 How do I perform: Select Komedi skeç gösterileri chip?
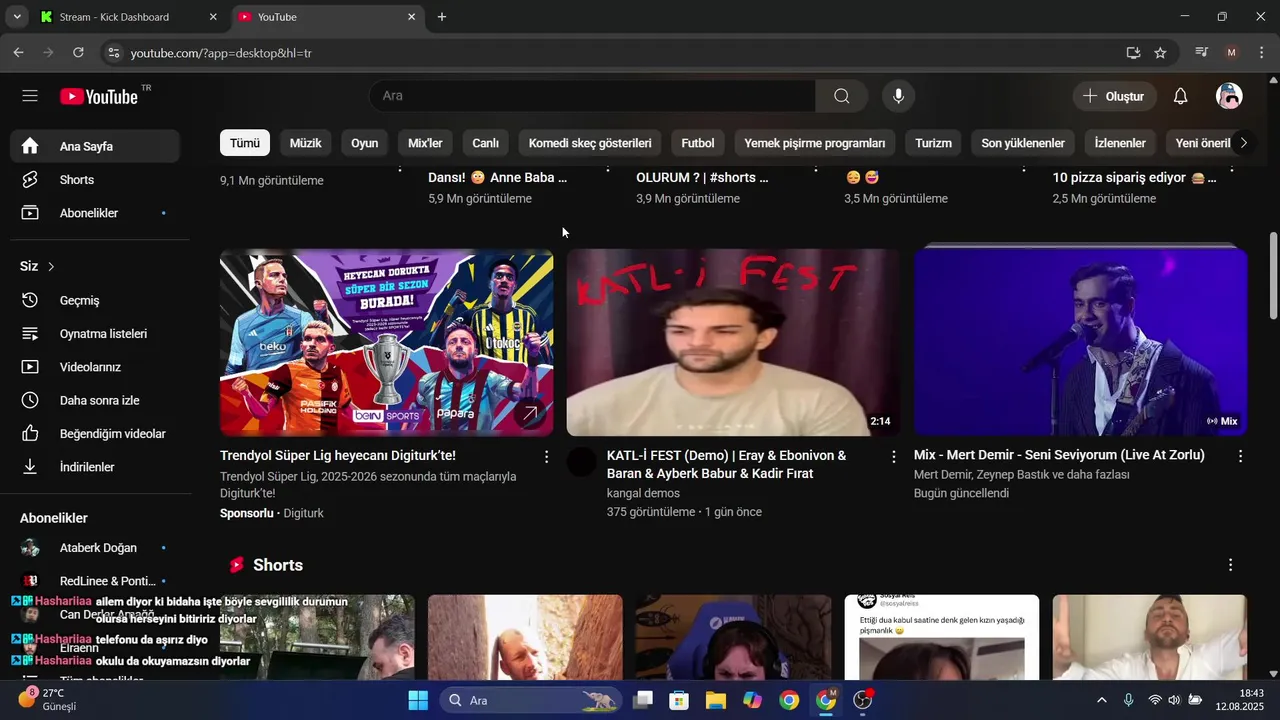click(590, 143)
